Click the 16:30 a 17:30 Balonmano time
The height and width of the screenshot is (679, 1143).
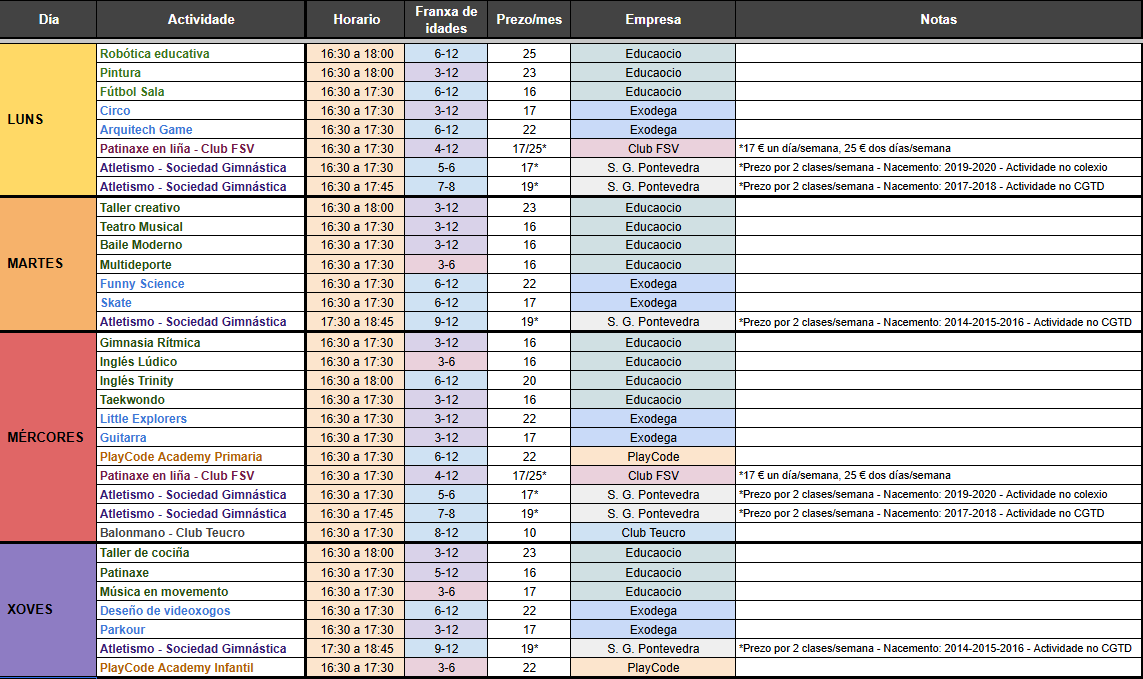tap(356, 532)
